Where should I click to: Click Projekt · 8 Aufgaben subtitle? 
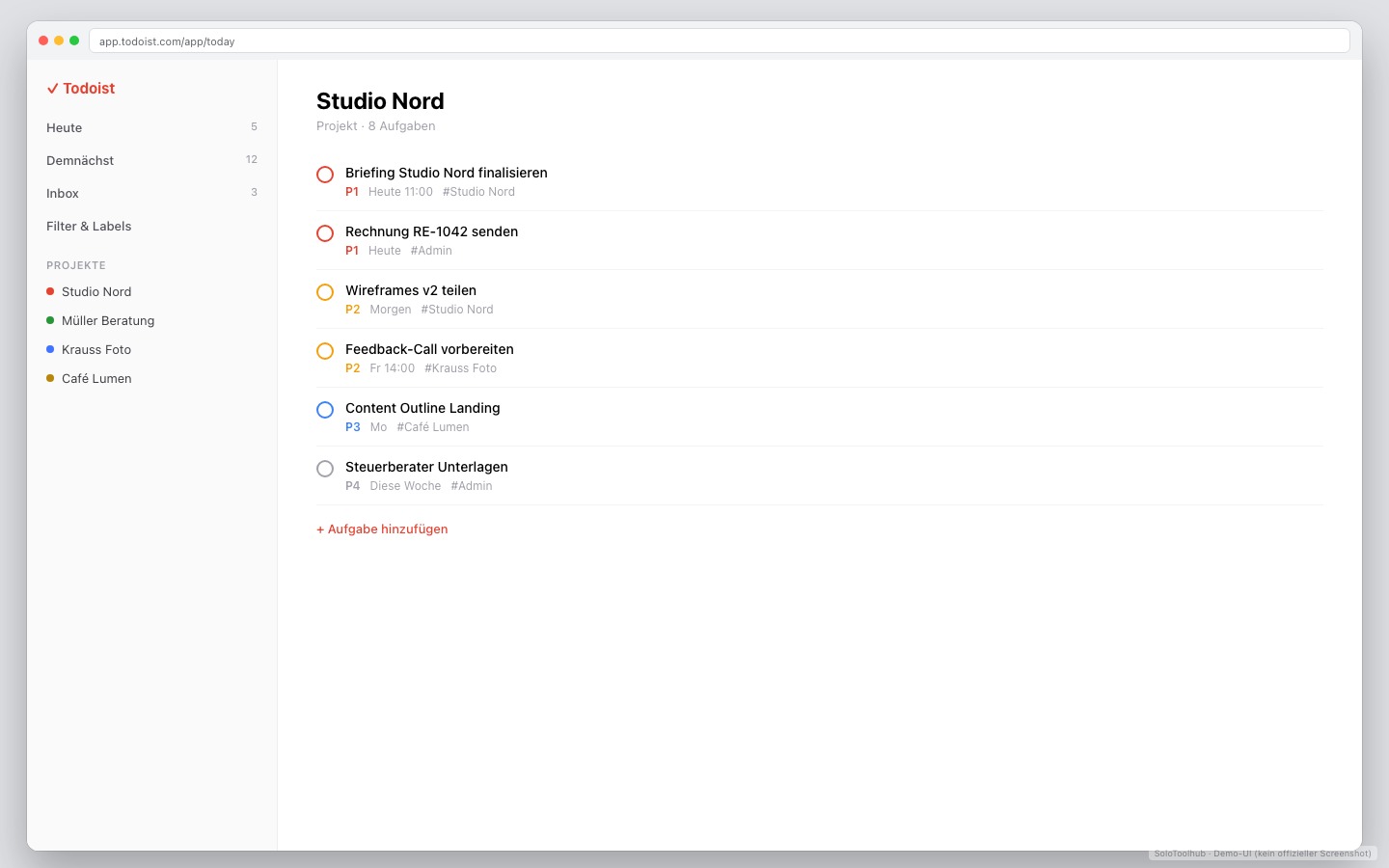click(376, 126)
